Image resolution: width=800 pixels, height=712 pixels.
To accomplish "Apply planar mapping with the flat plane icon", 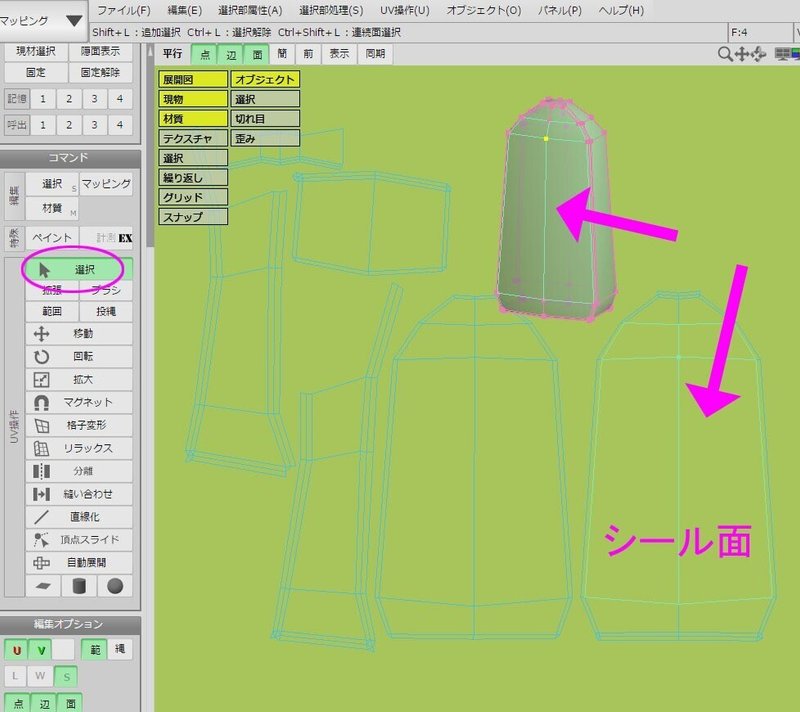I will click(x=43, y=586).
